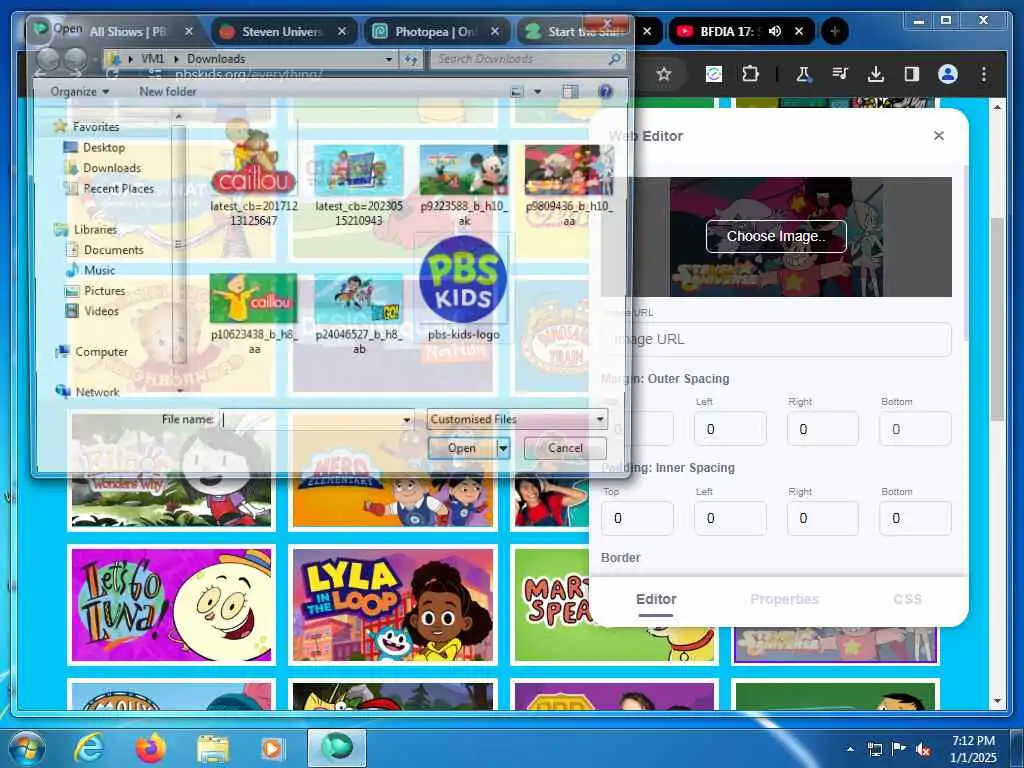The image size is (1024, 768).
Task: Click Open in the file dialog
Action: 462,448
